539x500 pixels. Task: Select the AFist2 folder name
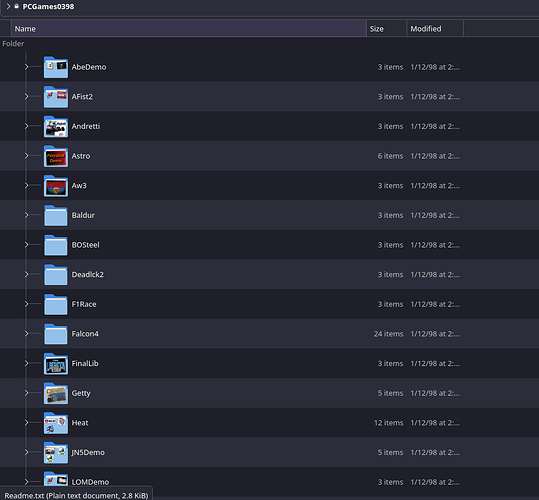point(82,97)
